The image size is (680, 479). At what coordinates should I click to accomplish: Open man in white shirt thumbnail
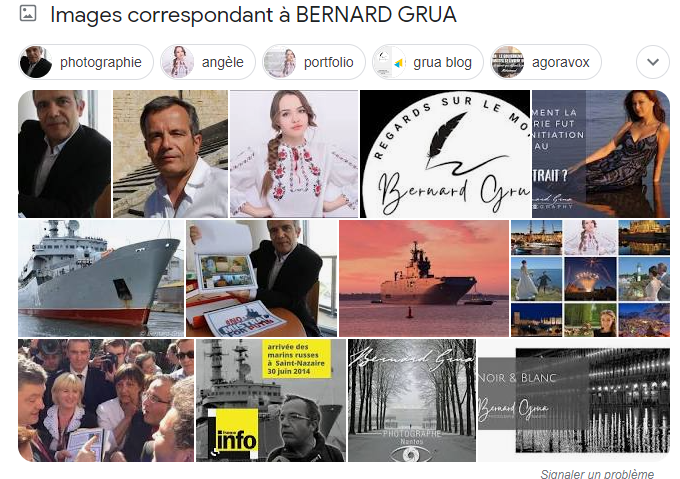click(170, 154)
